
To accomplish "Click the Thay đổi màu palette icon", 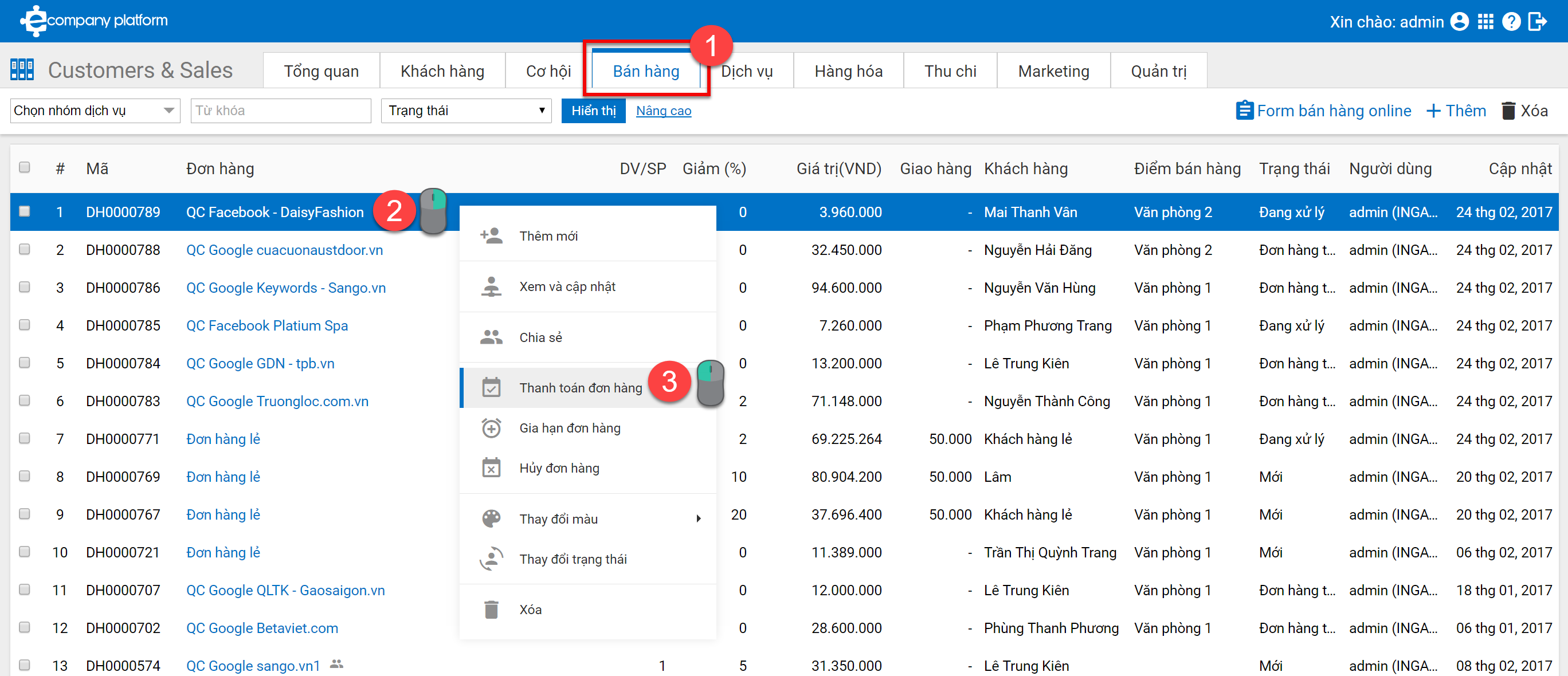I will 491,518.
